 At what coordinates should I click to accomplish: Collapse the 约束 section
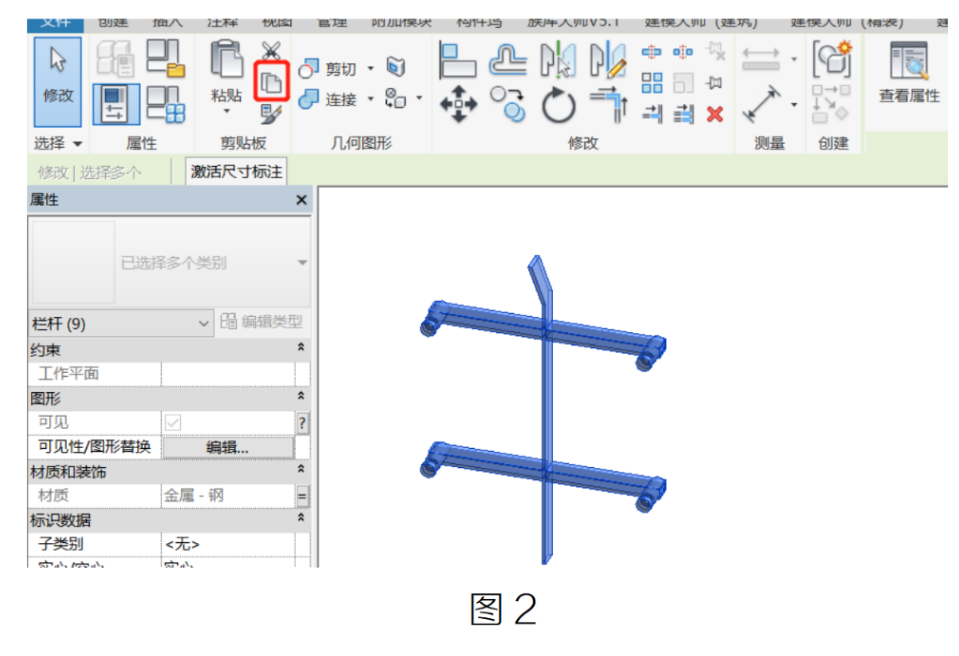point(301,348)
